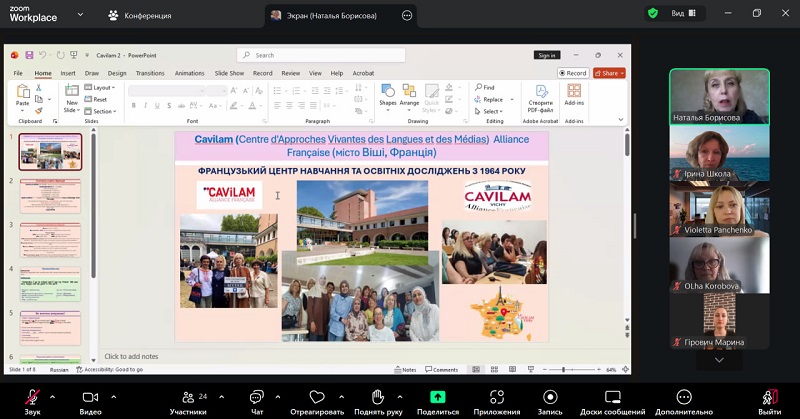800x419 pixels.
Task: Select Violetta Panchenko's video tile
Action: pos(719,207)
